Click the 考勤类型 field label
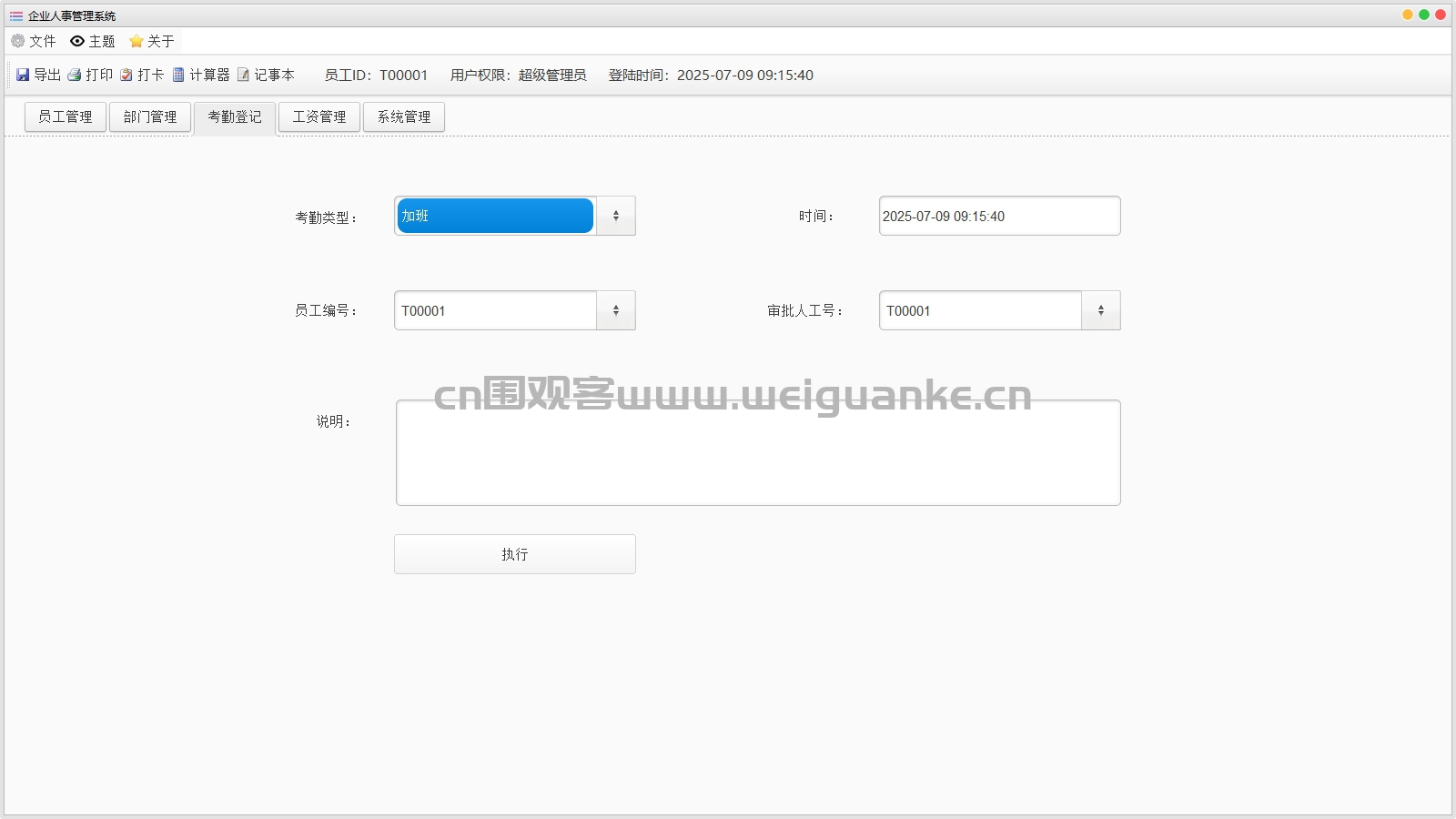1456x819 pixels. (326, 217)
